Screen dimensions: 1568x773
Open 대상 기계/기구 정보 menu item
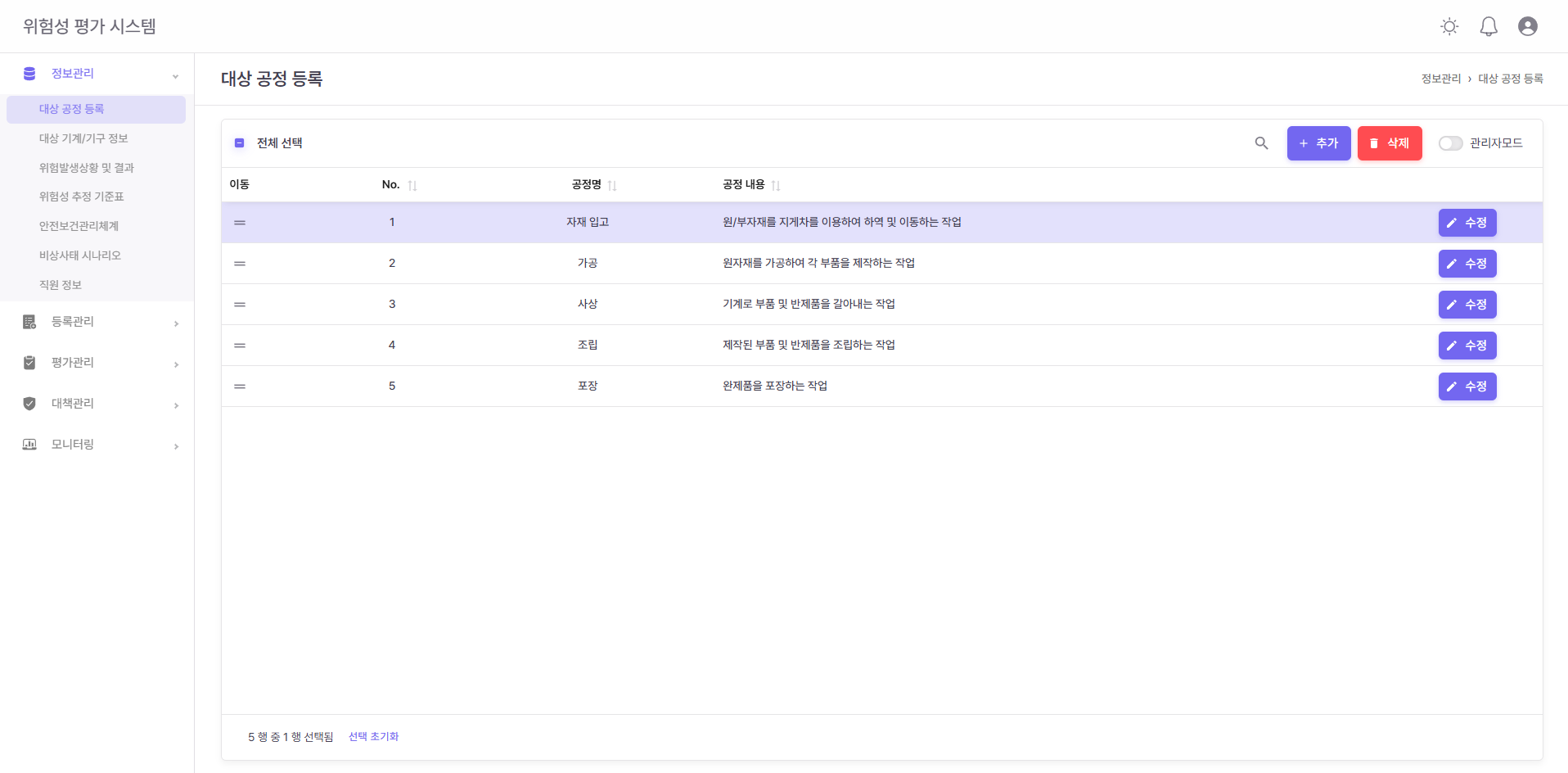pos(83,138)
